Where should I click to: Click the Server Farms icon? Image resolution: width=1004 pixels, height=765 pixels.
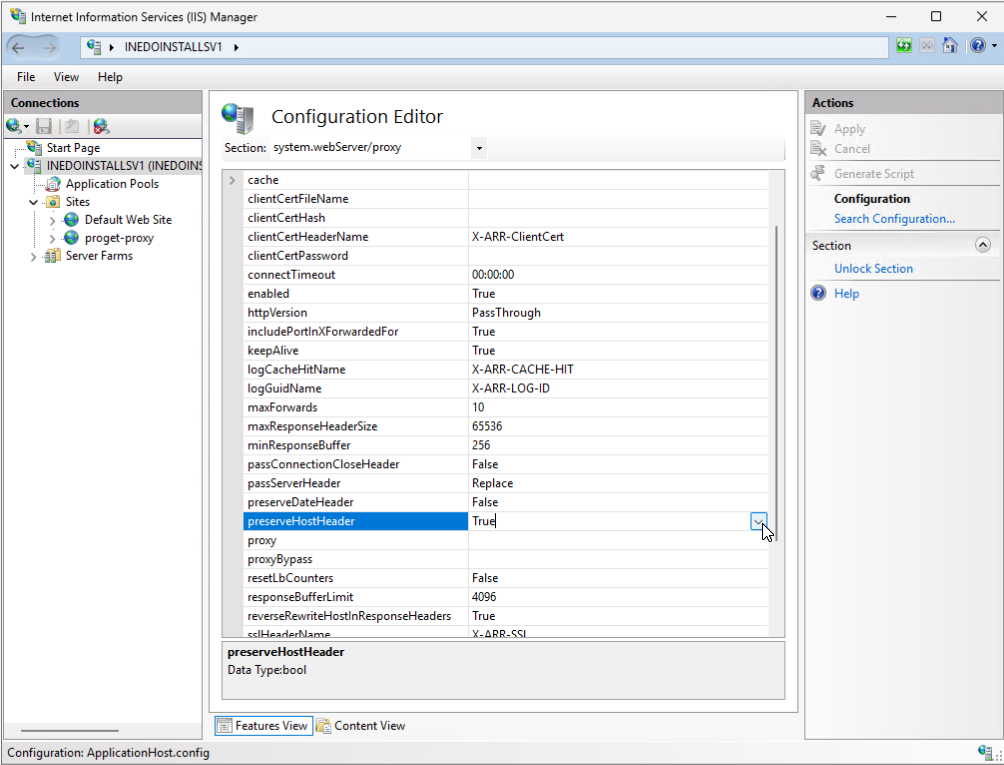[x=53, y=256]
